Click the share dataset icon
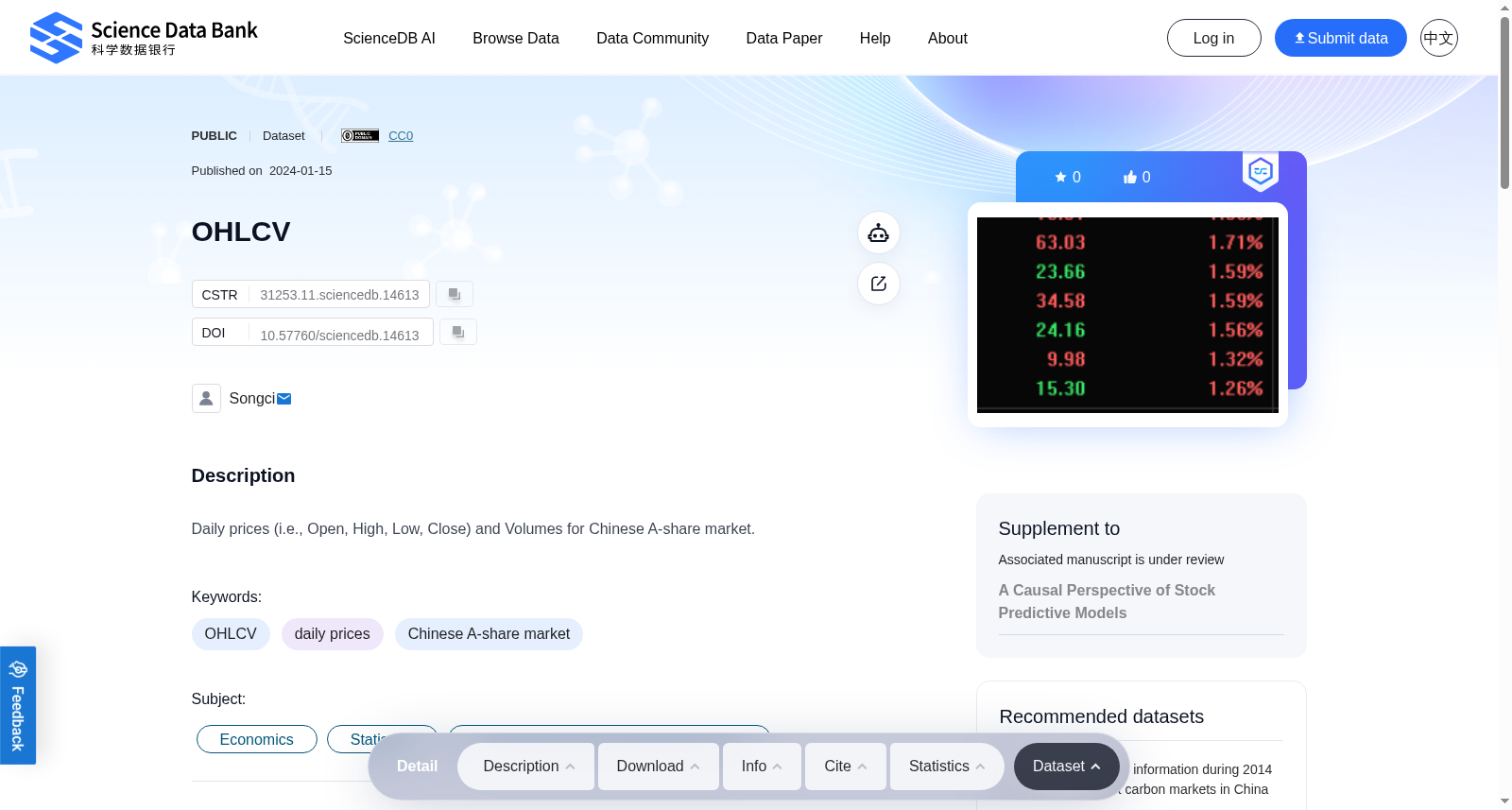 879,284
